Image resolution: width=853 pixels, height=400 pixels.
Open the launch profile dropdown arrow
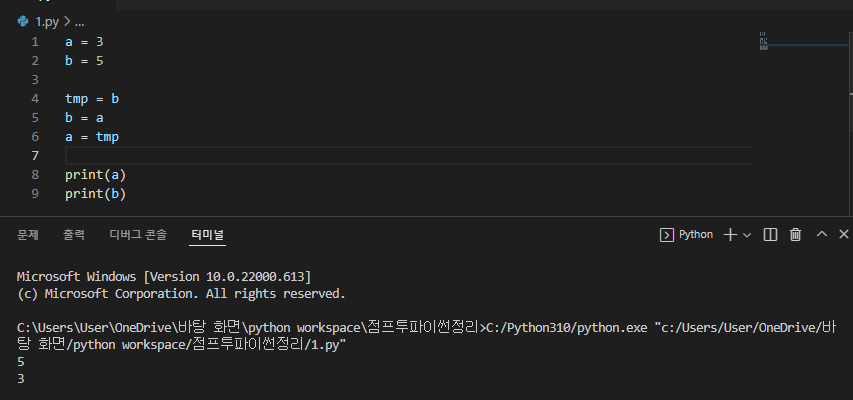(747, 235)
